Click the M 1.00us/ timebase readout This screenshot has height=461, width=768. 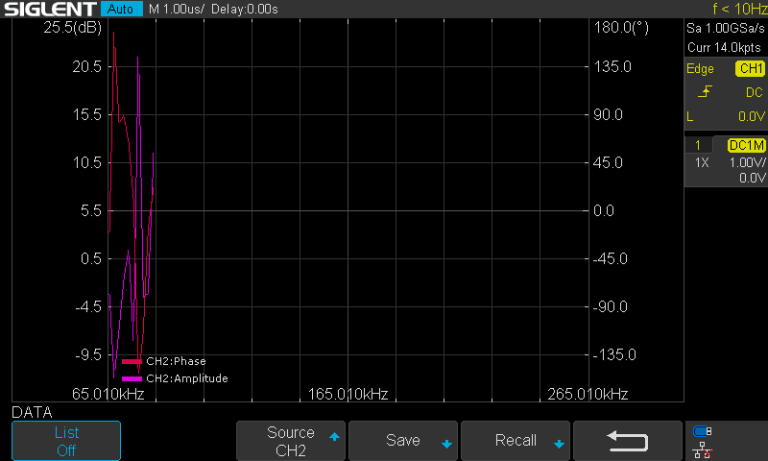point(177,9)
